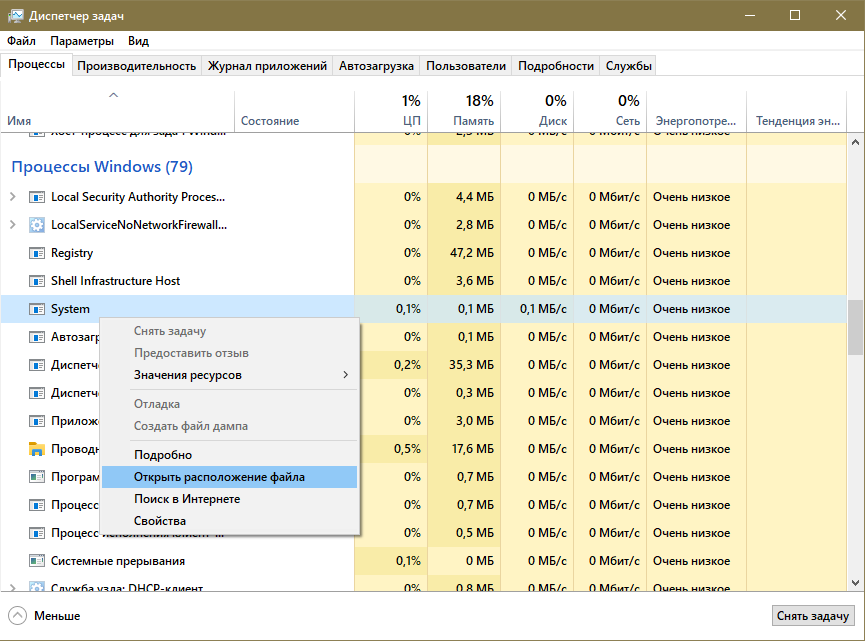
Task: Click the Проводник folder icon
Action: pyautogui.click(x=37, y=449)
